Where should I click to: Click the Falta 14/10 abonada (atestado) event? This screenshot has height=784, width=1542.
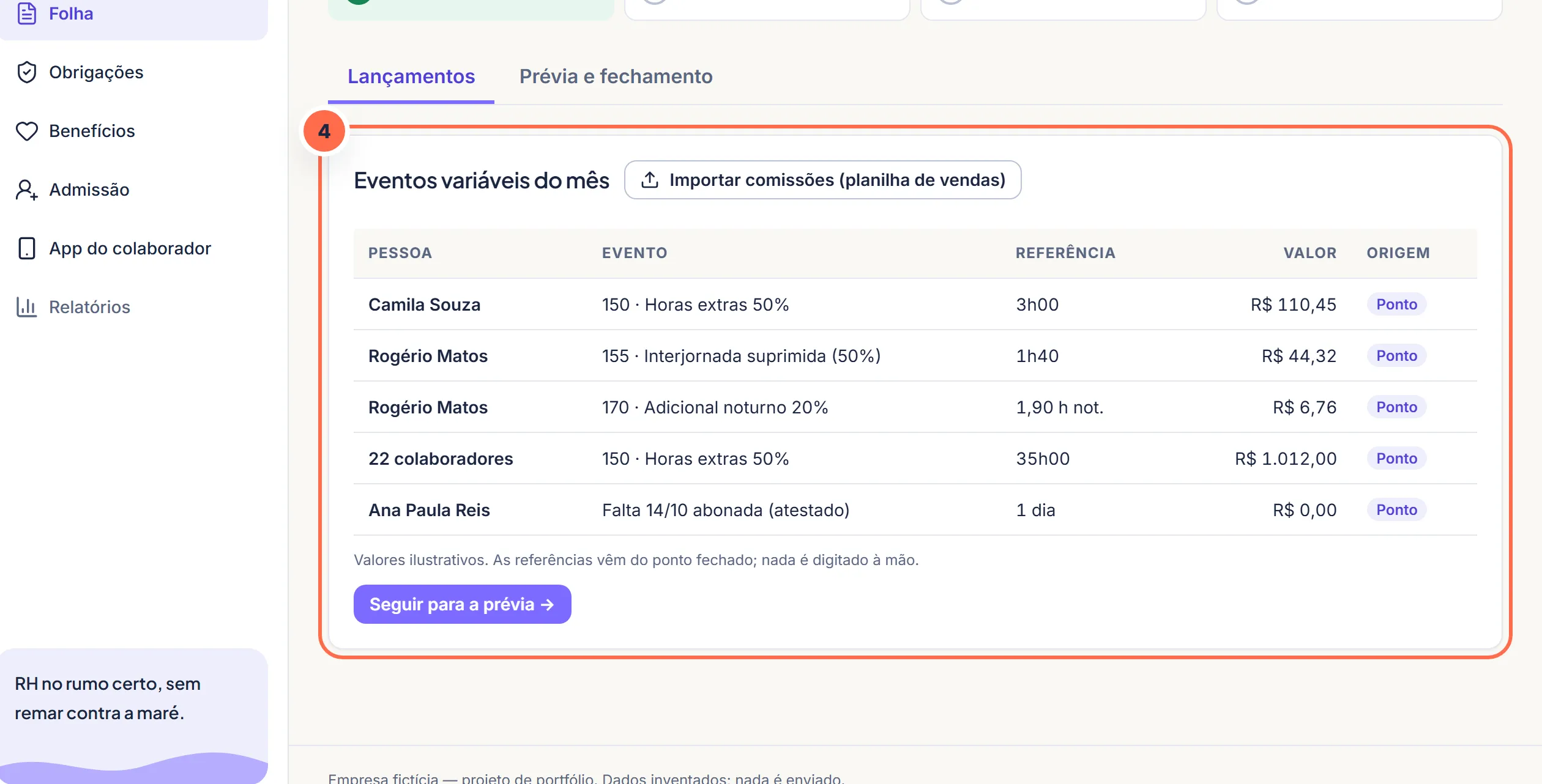(726, 510)
